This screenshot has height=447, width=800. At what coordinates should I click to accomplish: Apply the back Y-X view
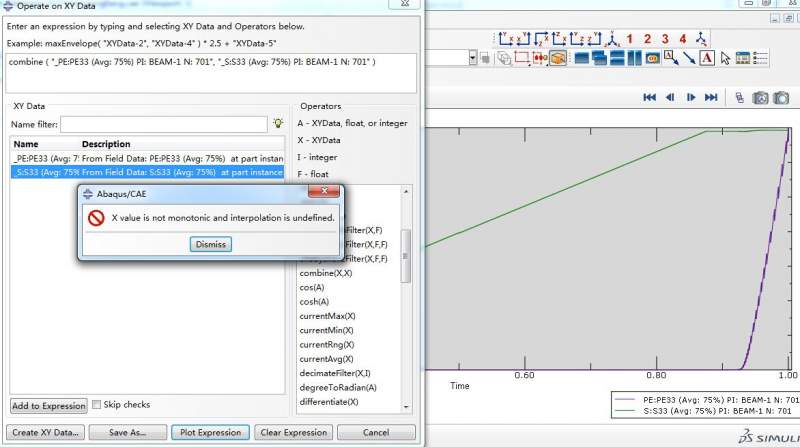[x=524, y=39]
